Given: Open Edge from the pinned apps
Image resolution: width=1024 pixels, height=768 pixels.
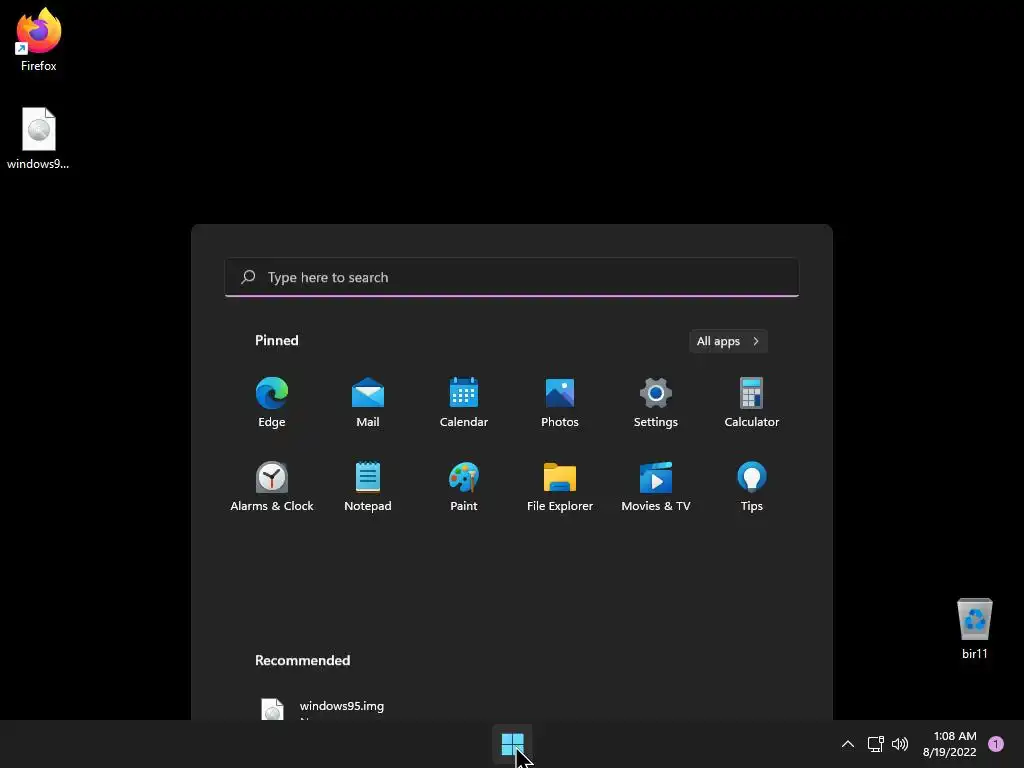Looking at the screenshot, I should [272, 402].
